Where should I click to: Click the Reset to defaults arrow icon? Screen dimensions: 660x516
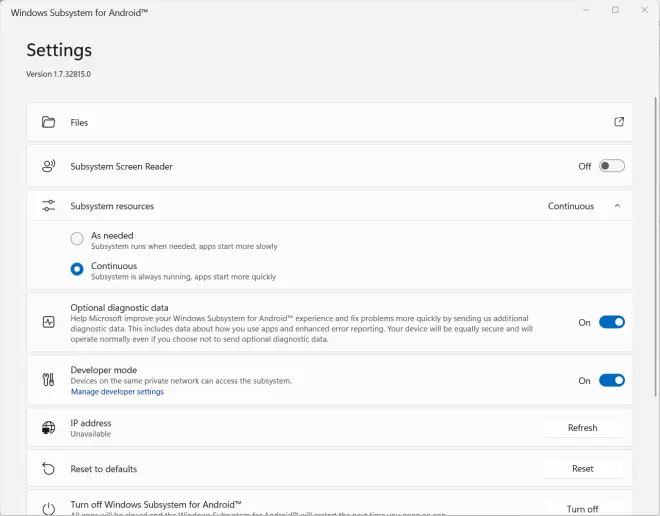[x=48, y=468]
